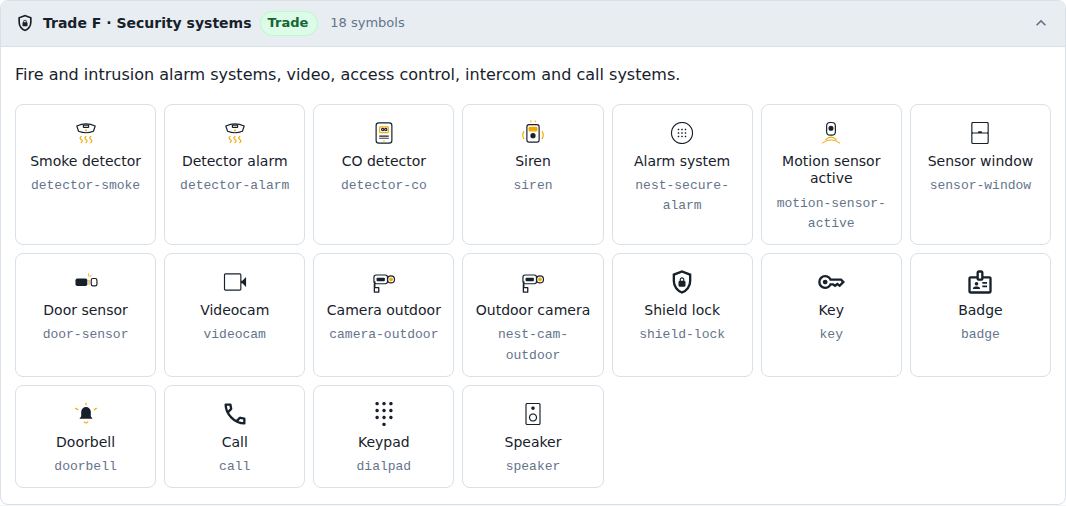Click the "detector-alarm" identifier text

tap(235, 185)
